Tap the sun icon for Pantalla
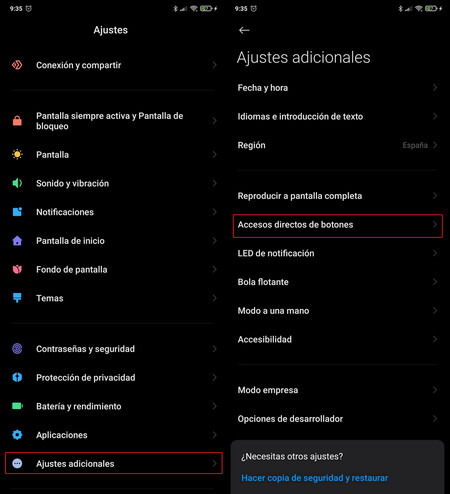The image size is (450, 494). 17,154
